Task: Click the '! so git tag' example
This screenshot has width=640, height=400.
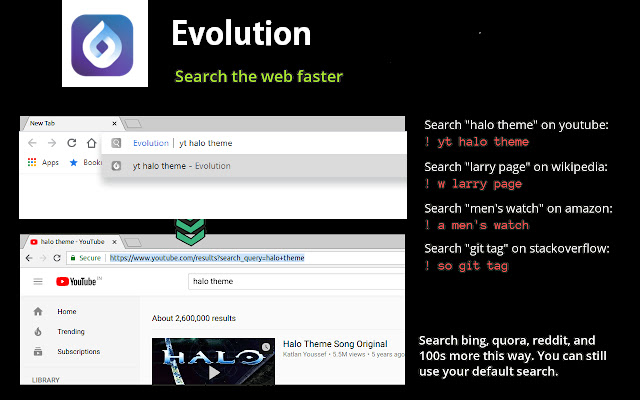Action: (x=466, y=266)
